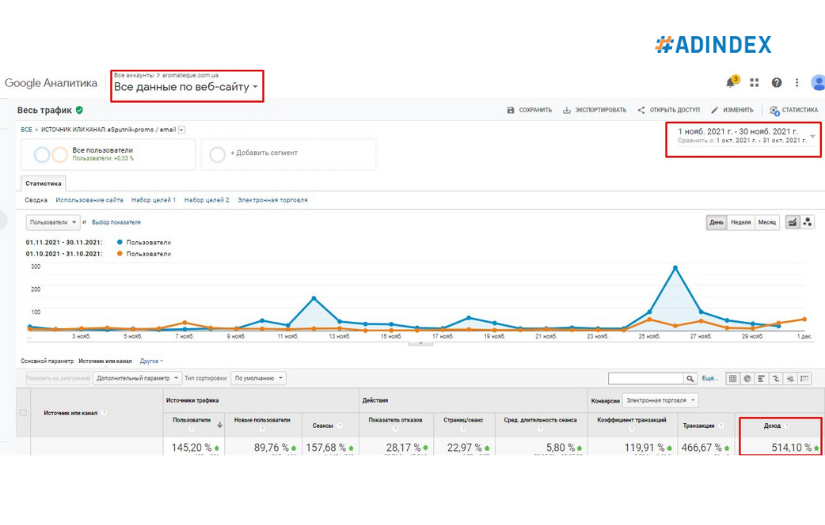Set chart granularity to Неделя
Image resolution: width=825 pixels, height=525 pixels.
[x=741, y=223]
